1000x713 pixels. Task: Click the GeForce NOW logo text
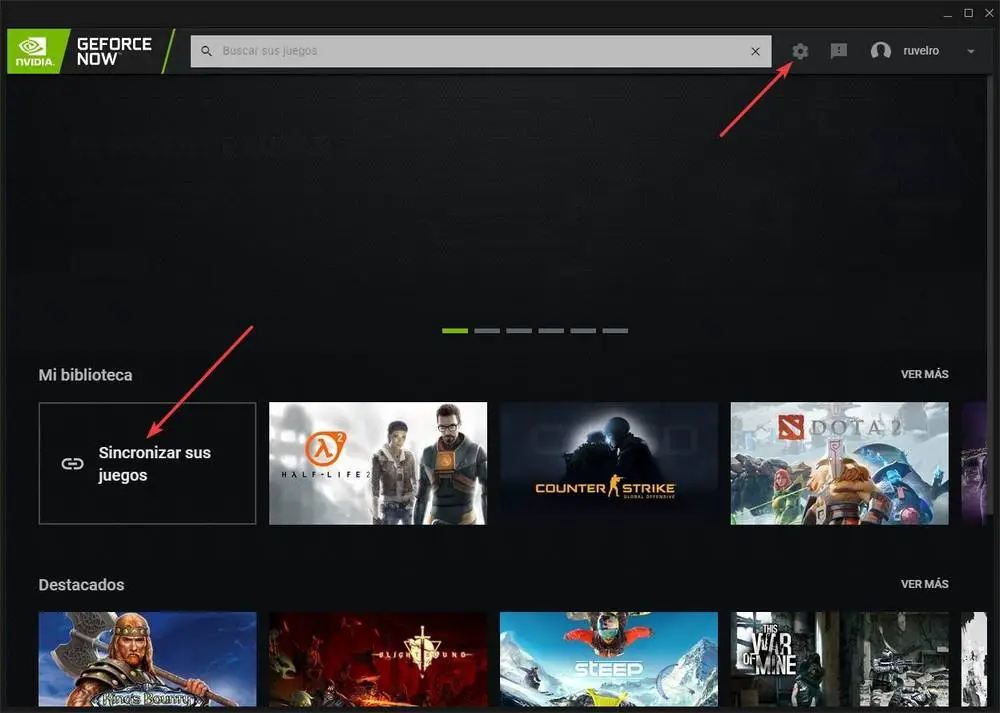(x=114, y=51)
